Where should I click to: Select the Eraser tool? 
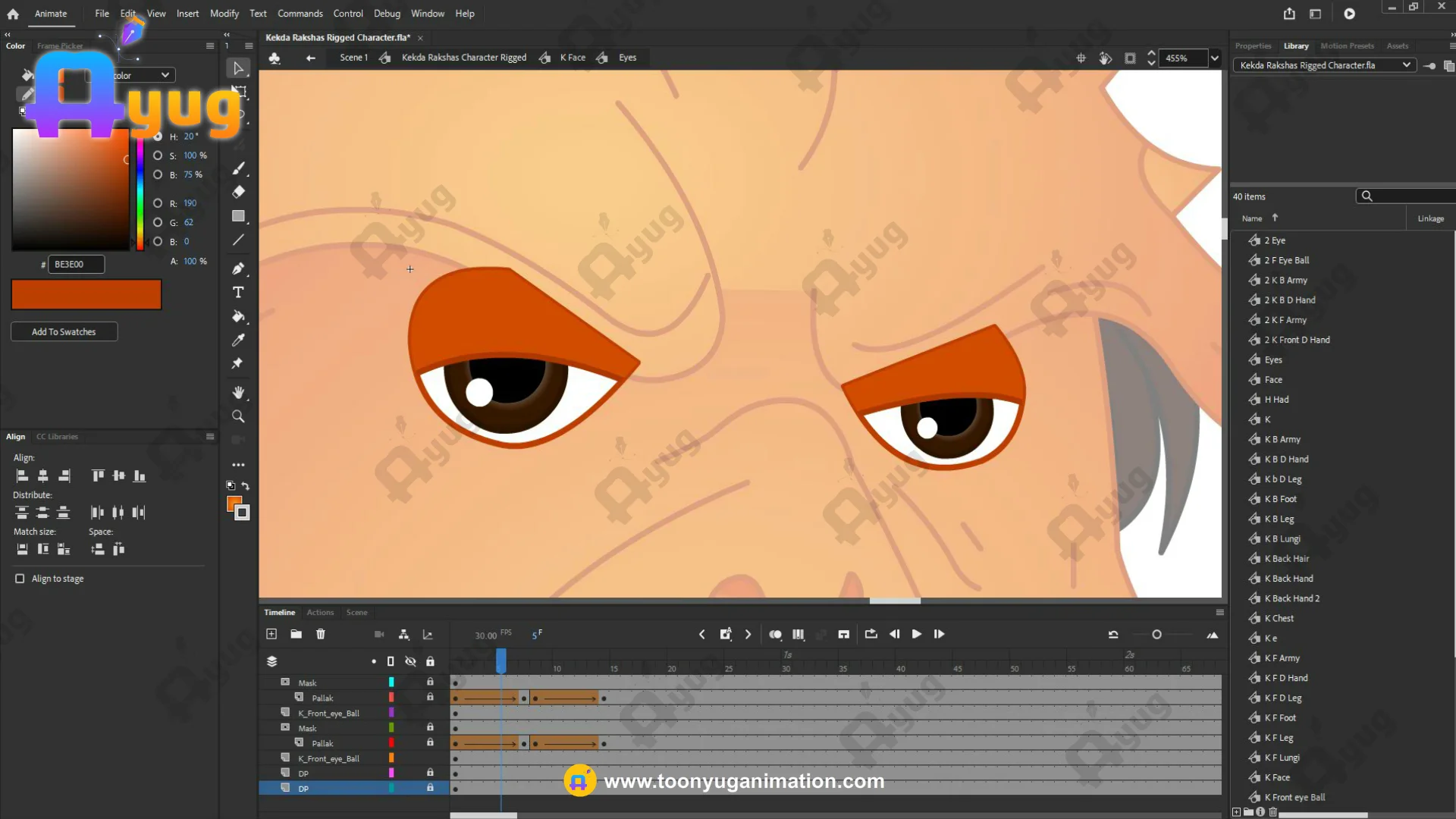click(x=238, y=192)
